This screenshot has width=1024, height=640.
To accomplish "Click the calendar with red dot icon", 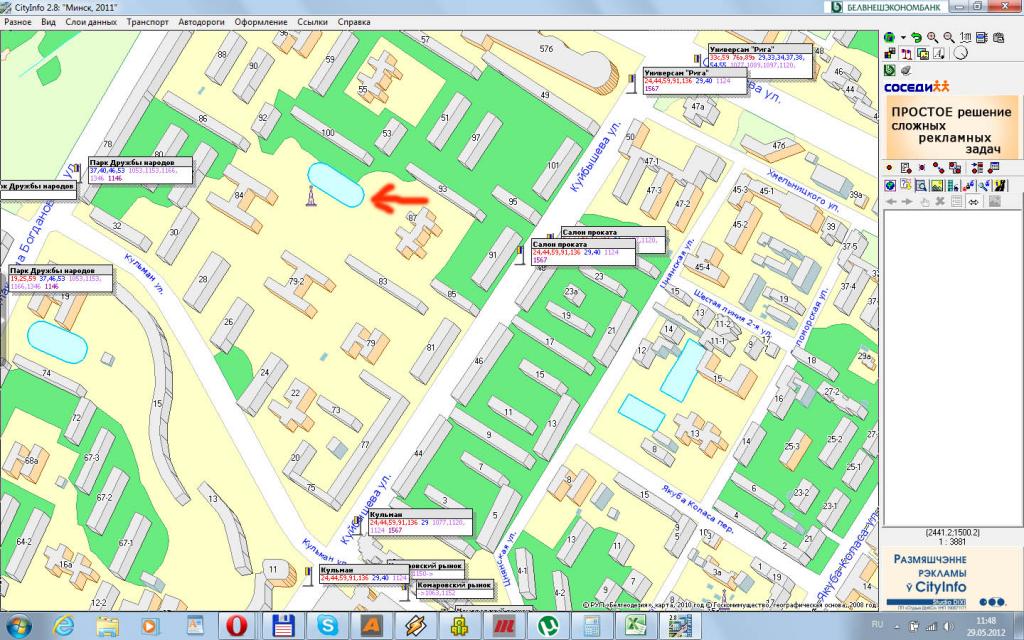I will point(993,168).
